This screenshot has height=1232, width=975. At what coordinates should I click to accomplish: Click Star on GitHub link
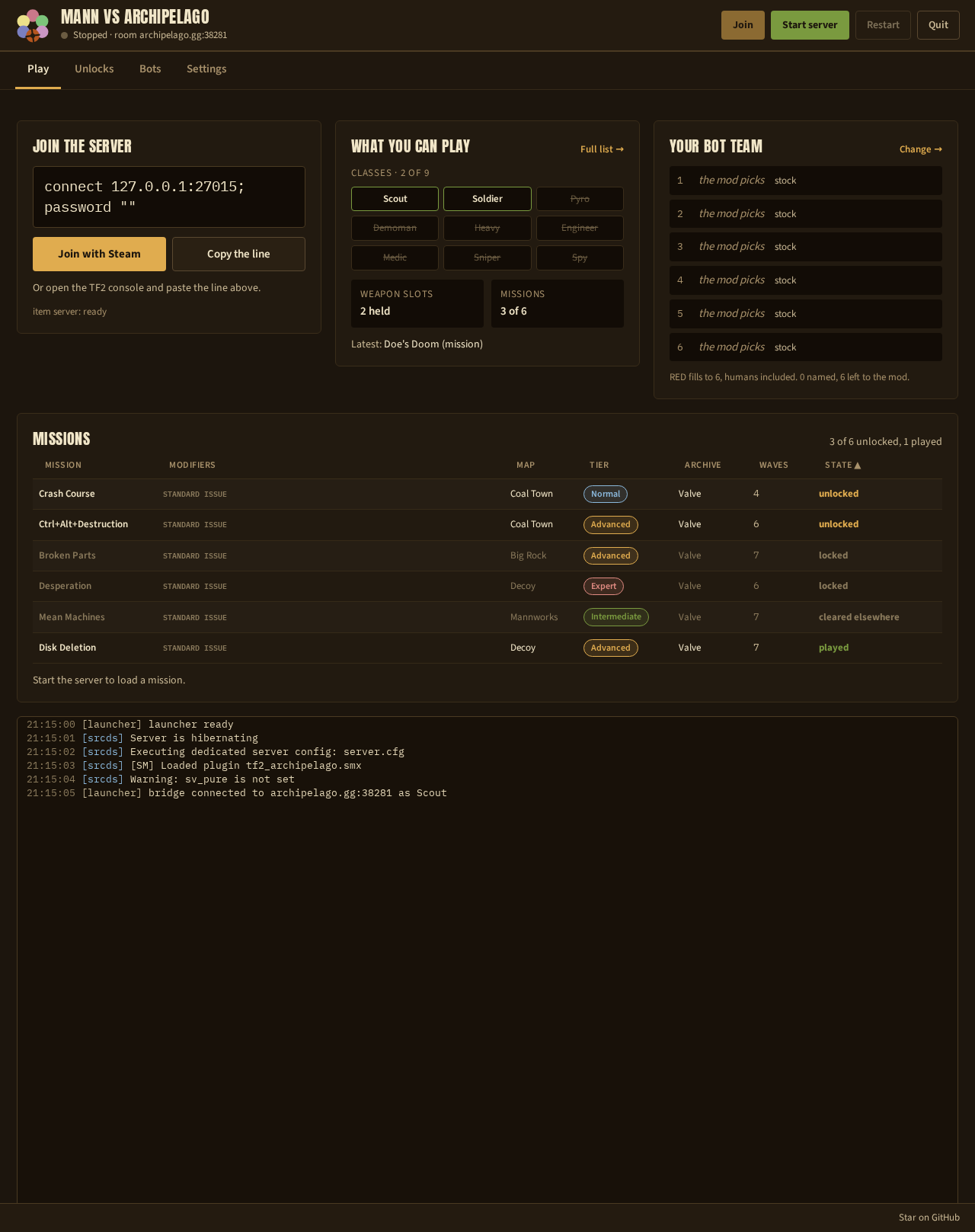click(929, 1218)
